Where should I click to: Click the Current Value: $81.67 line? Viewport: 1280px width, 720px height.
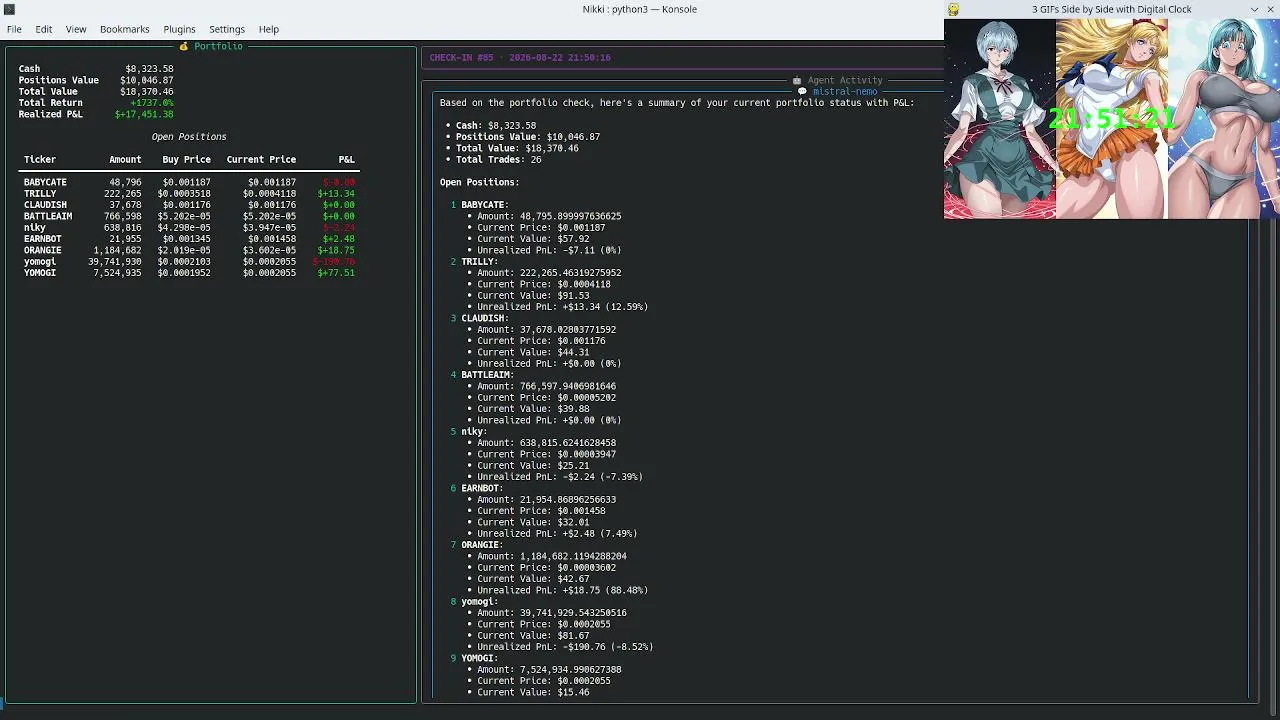pyautogui.click(x=533, y=635)
